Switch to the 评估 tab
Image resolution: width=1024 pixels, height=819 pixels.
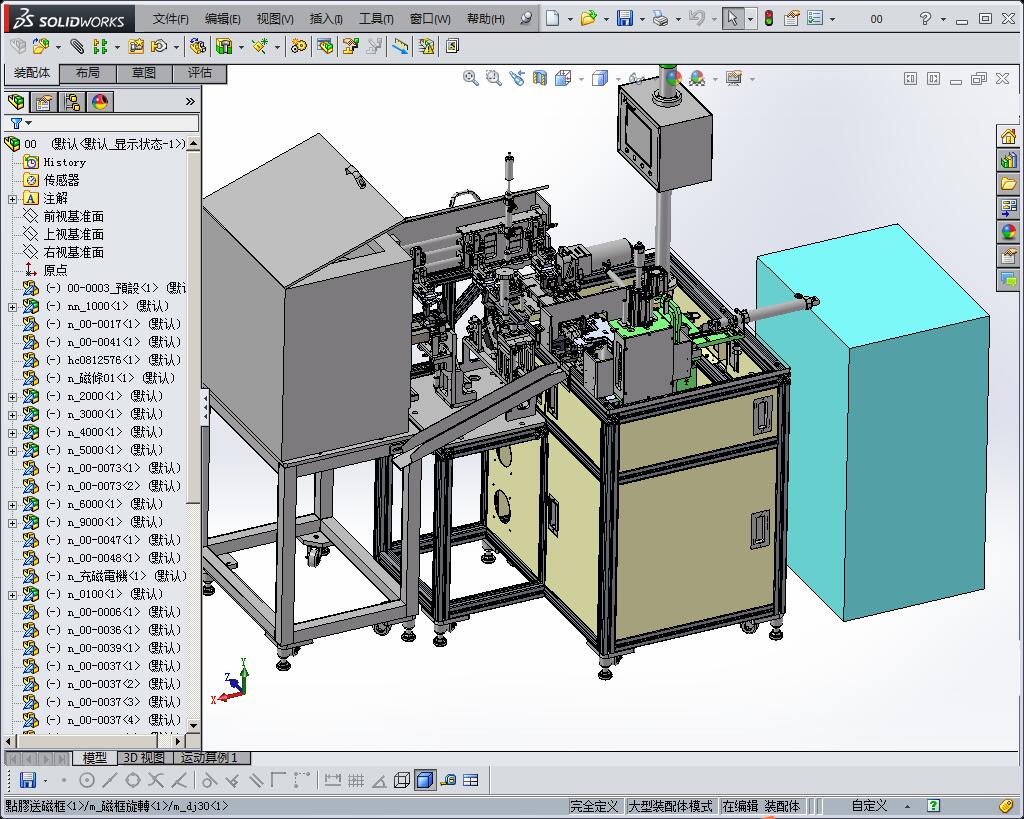(x=200, y=73)
